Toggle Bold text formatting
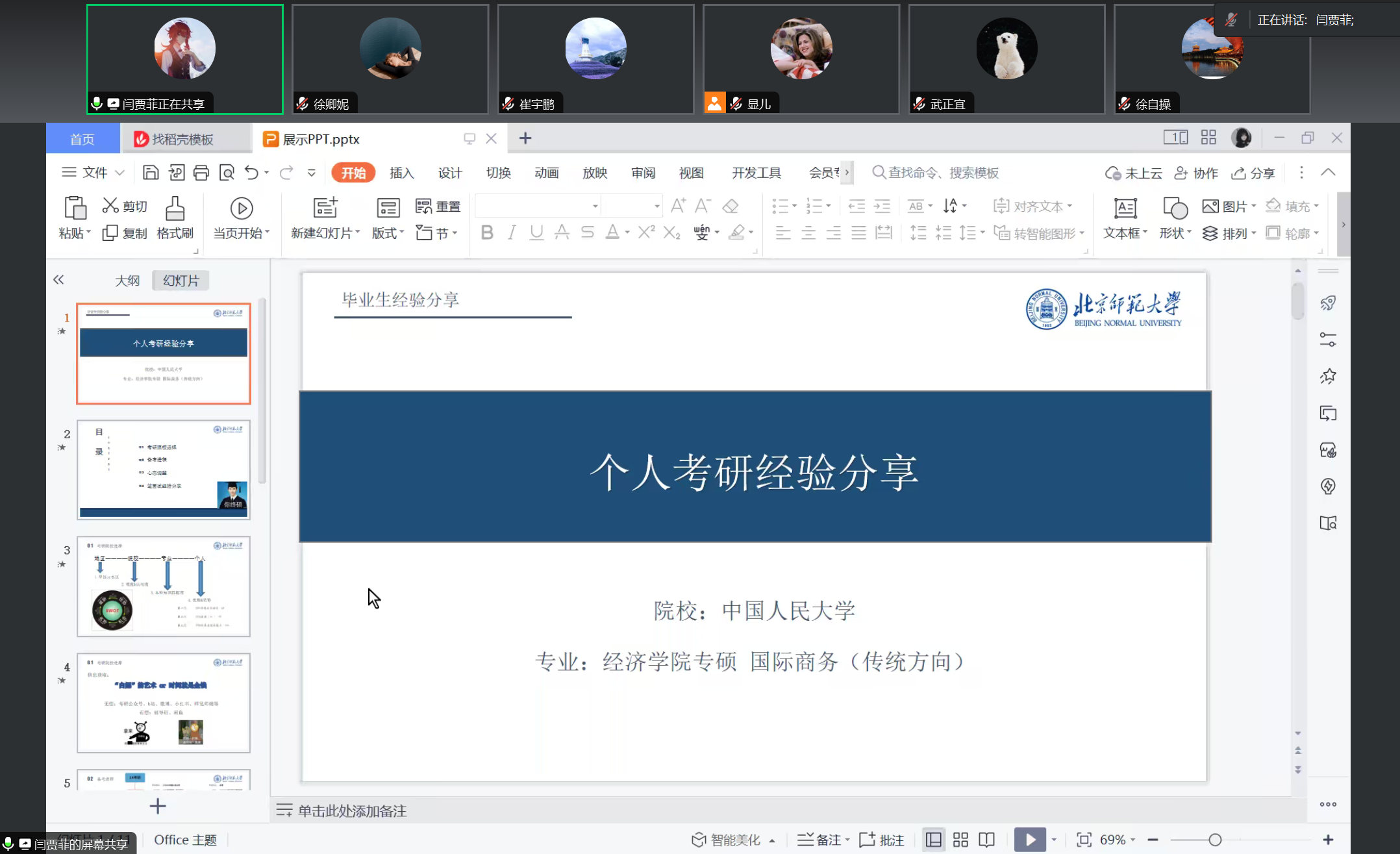This screenshot has height=854, width=1400. (x=487, y=232)
